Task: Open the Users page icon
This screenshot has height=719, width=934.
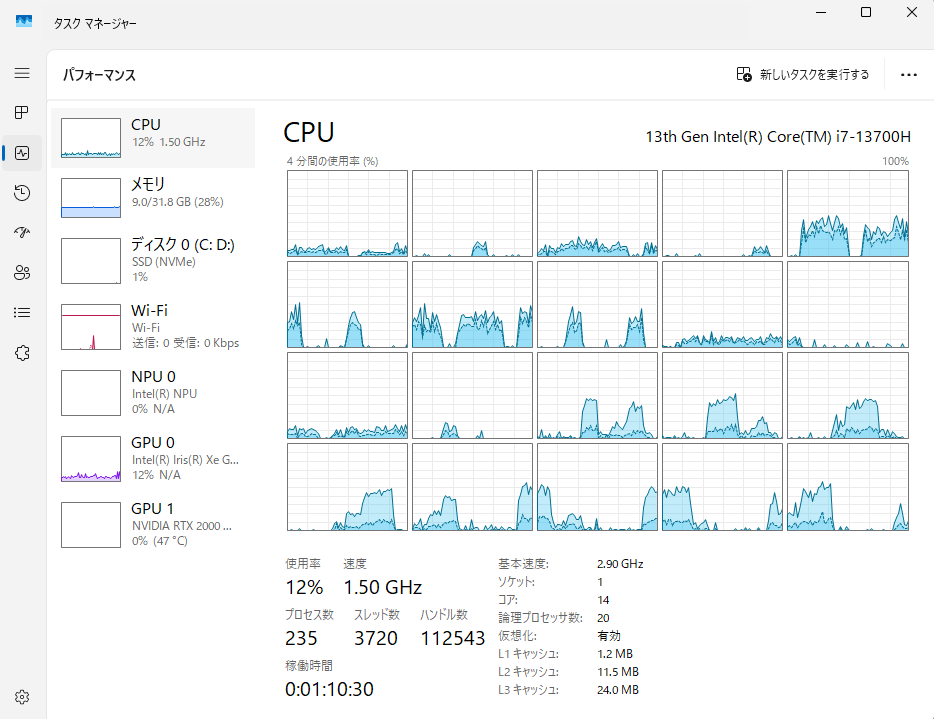Action: coord(22,272)
